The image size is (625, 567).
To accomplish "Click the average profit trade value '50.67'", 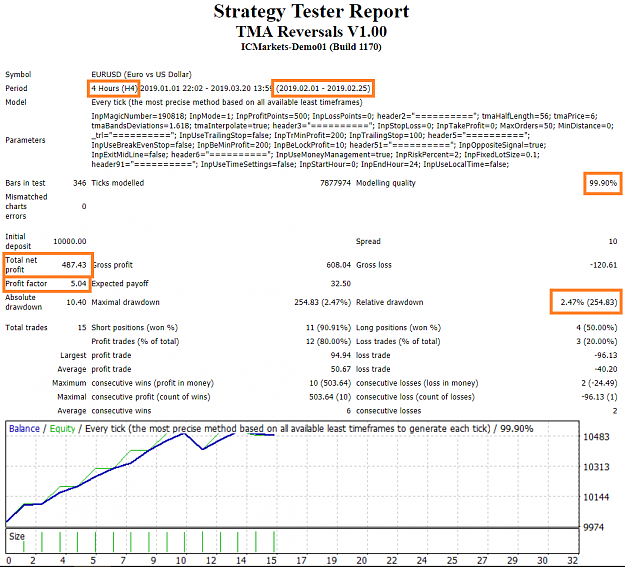I will pyautogui.click(x=341, y=369).
